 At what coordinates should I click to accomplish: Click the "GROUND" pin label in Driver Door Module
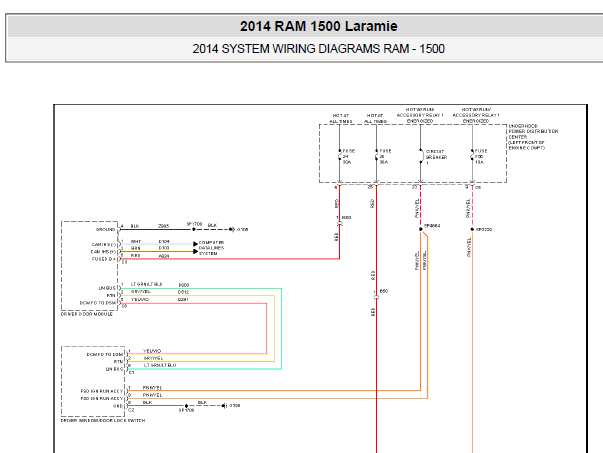[x=105, y=230]
